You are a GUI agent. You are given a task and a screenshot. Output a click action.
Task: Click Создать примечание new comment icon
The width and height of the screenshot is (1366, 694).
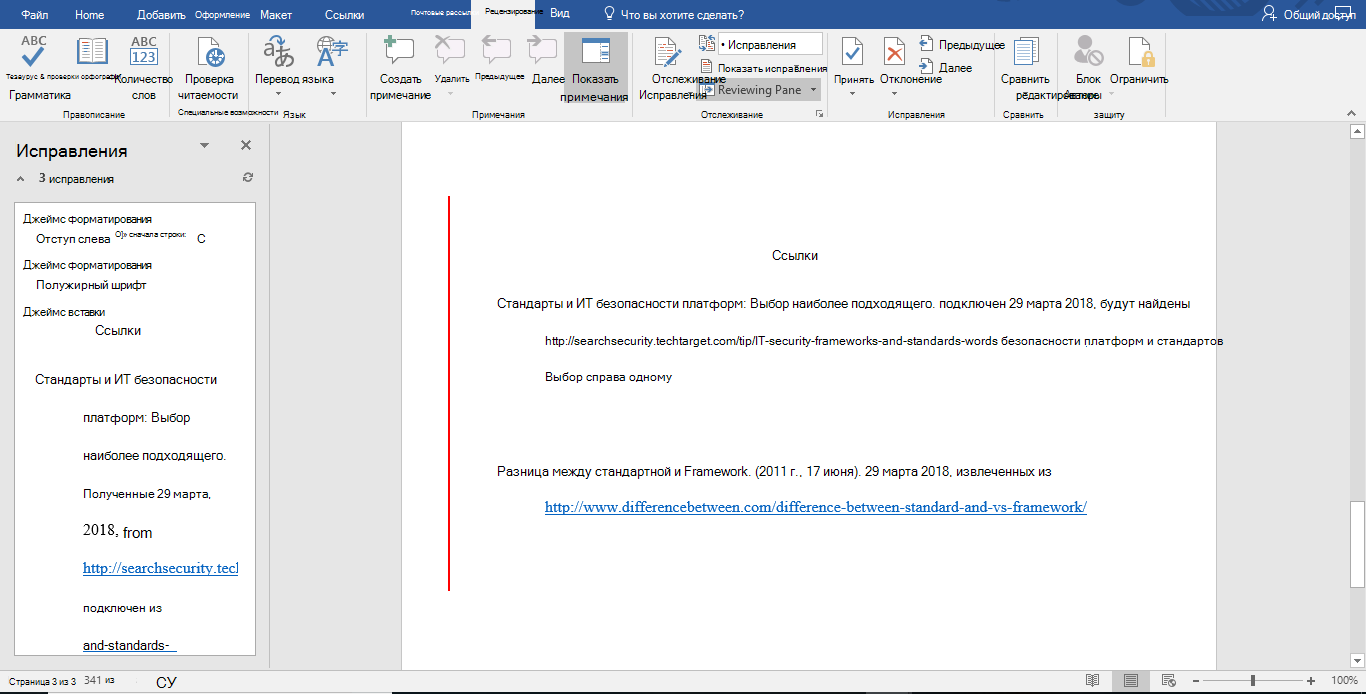tap(399, 54)
